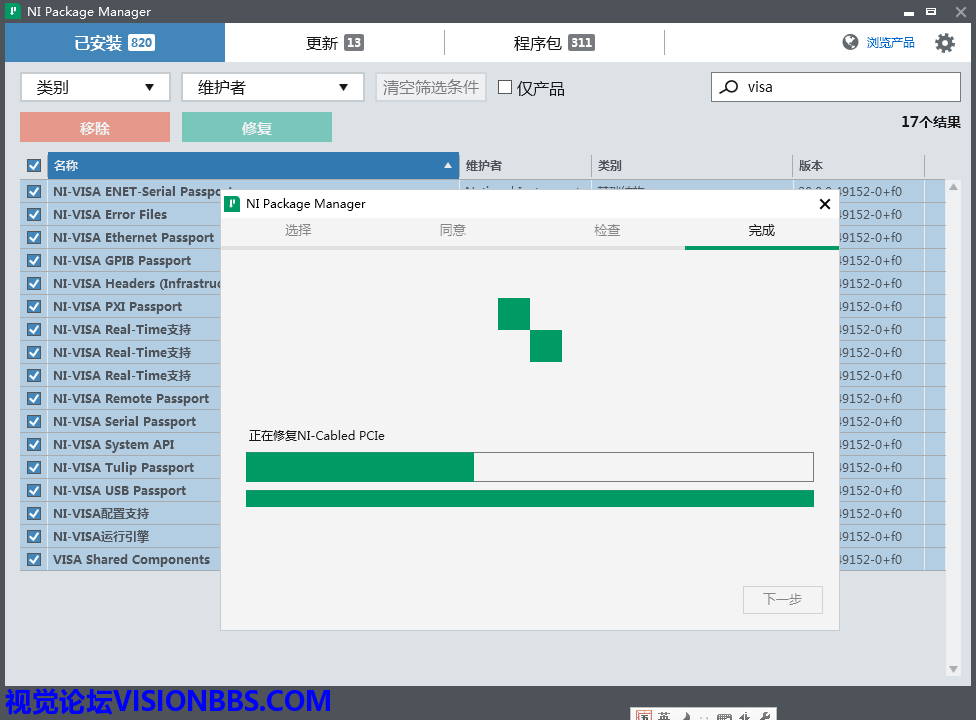Click the globe icon beside 浏览产品

coord(850,42)
